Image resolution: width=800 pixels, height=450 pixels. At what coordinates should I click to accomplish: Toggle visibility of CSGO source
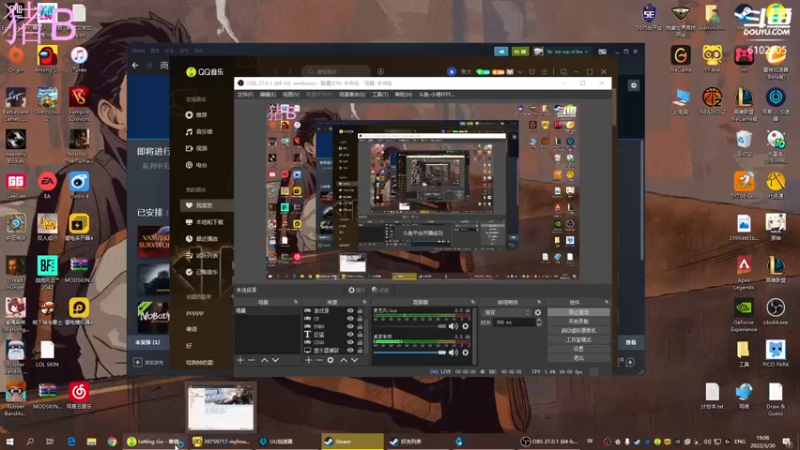click(x=350, y=343)
